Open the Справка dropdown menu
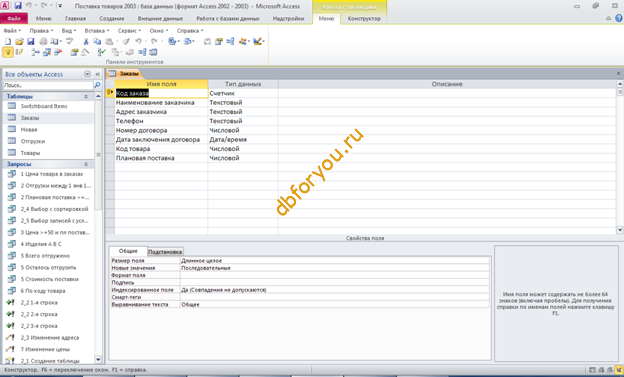 [x=190, y=30]
